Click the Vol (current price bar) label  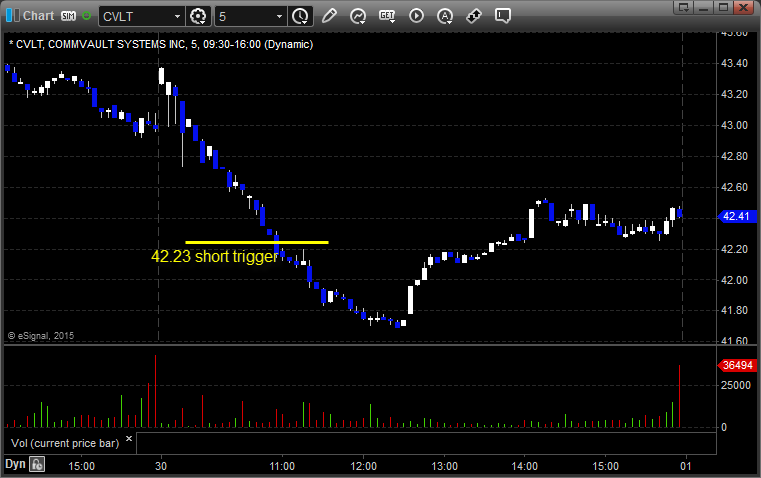pos(65,443)
